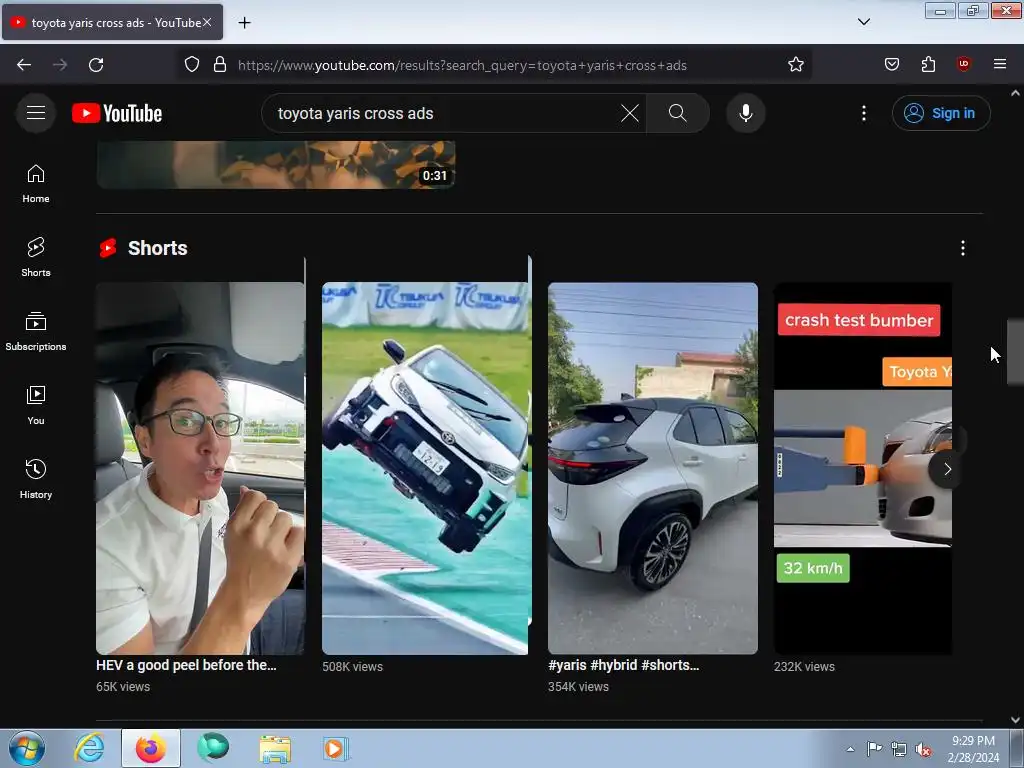Click the browser address bar URL
Viewport: 1024px width, 768px height.
[x=462, y=65]
